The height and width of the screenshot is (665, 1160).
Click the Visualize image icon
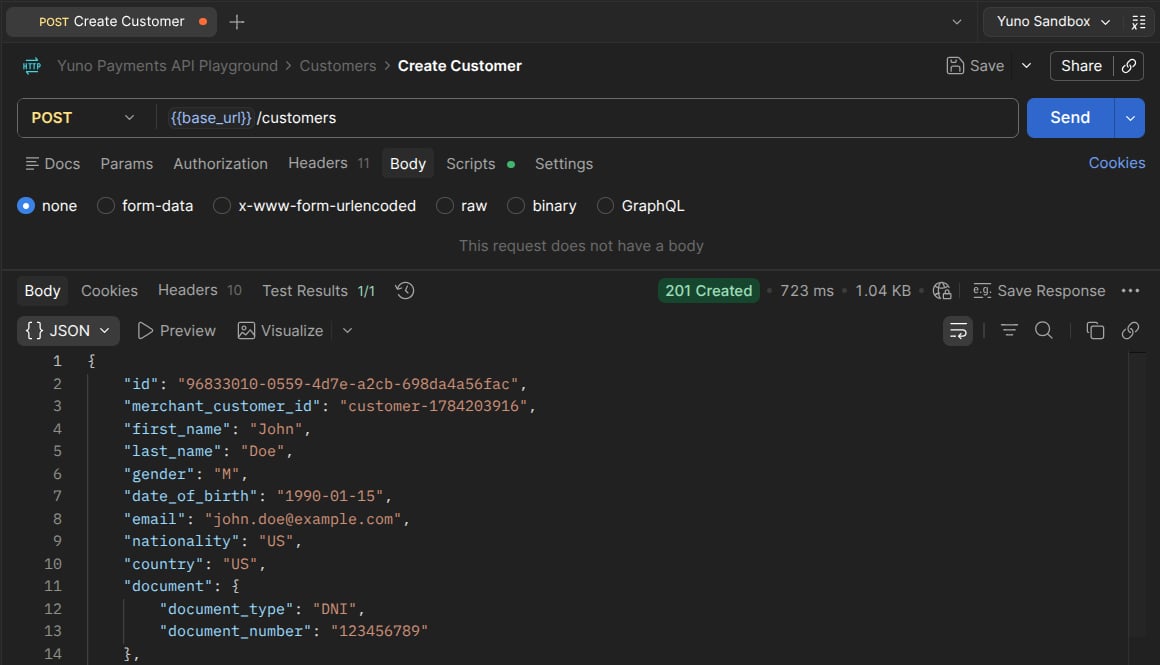tap(246, 331)
